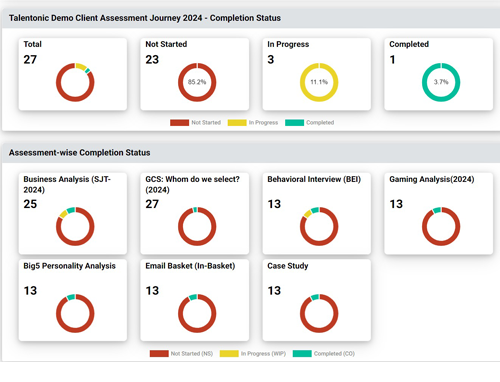Viewport: 500px width, 382px height.
Task: Click the Case Study count 13
Action: coord(274,291)
